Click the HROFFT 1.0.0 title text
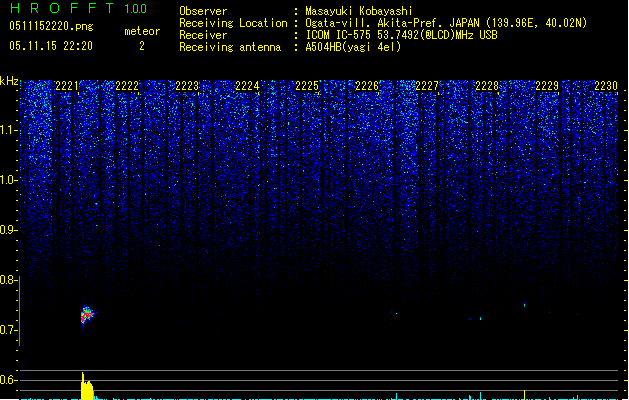Viewport: 629px width, 400px height. [x=79, y=8]
